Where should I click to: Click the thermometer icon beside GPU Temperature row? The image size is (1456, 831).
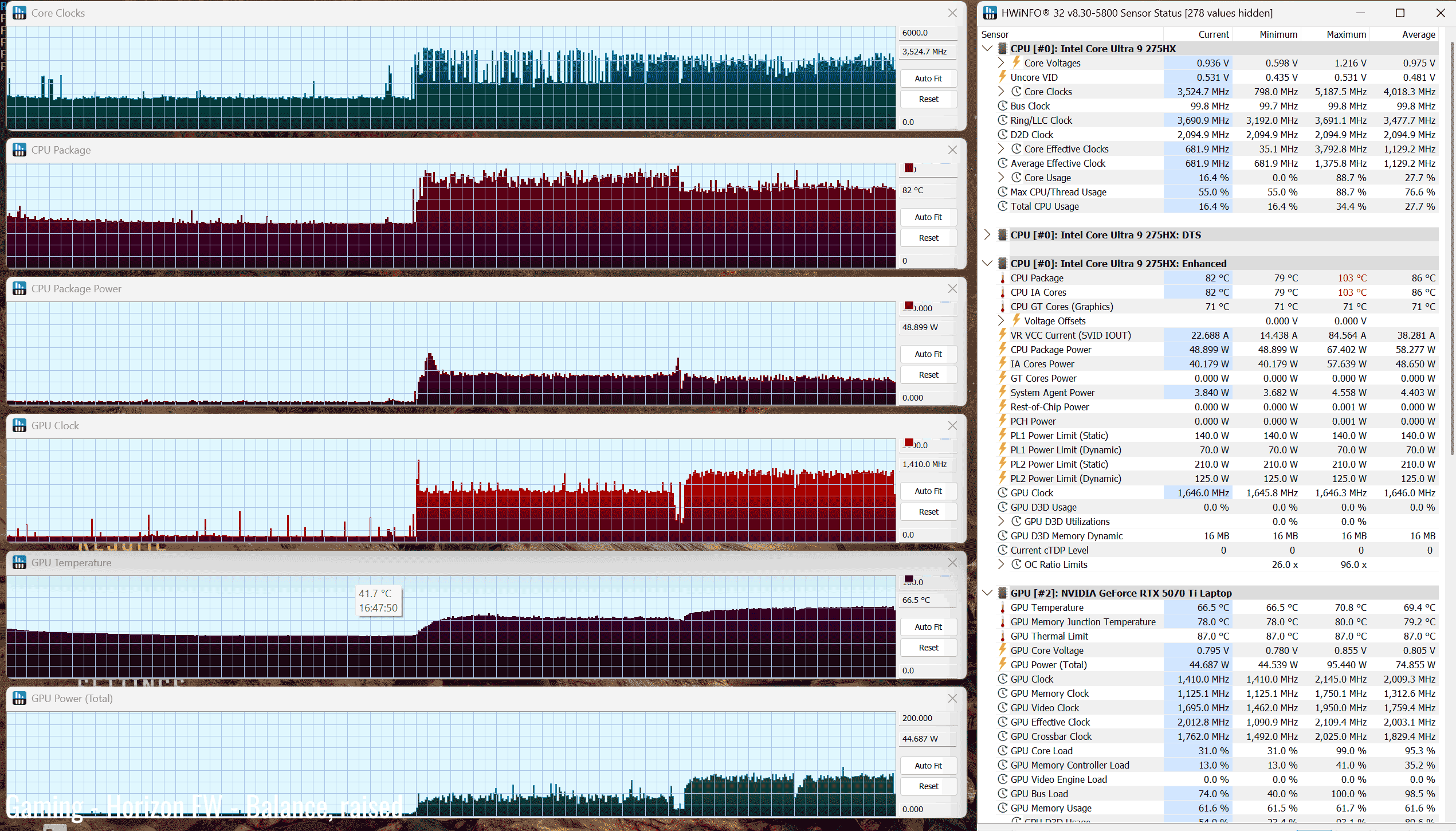pyautogui.click(x=1002, y=607)
